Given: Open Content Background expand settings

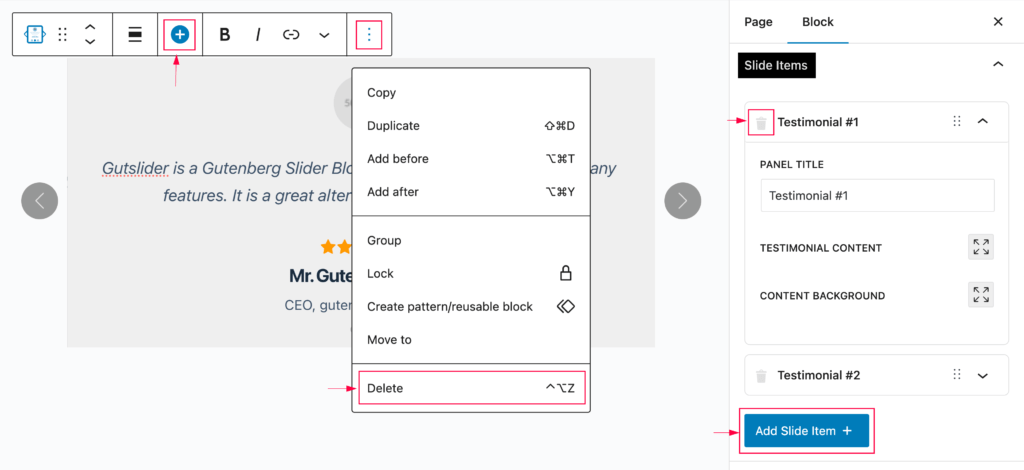Looking at the screenshot, I should pos(980,295).
